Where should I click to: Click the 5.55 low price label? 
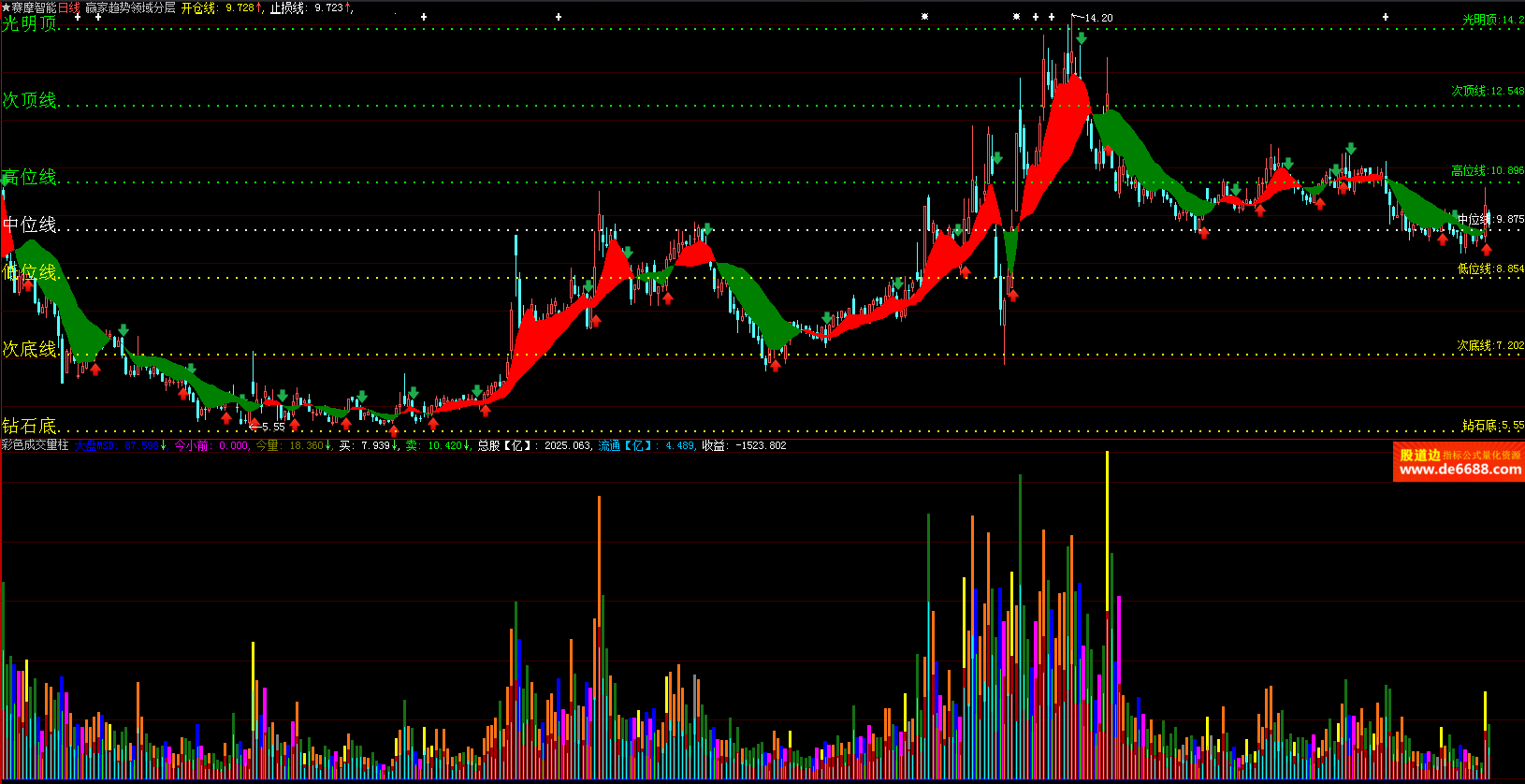(273, 427)
